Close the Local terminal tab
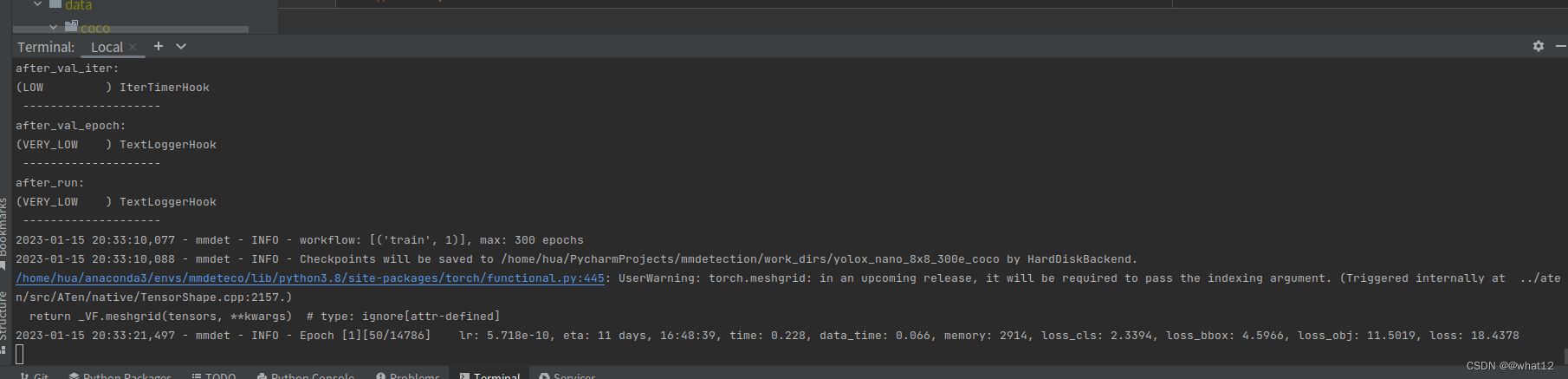The width and height of the screenshot is (1568, 379). tap(133, 47)
